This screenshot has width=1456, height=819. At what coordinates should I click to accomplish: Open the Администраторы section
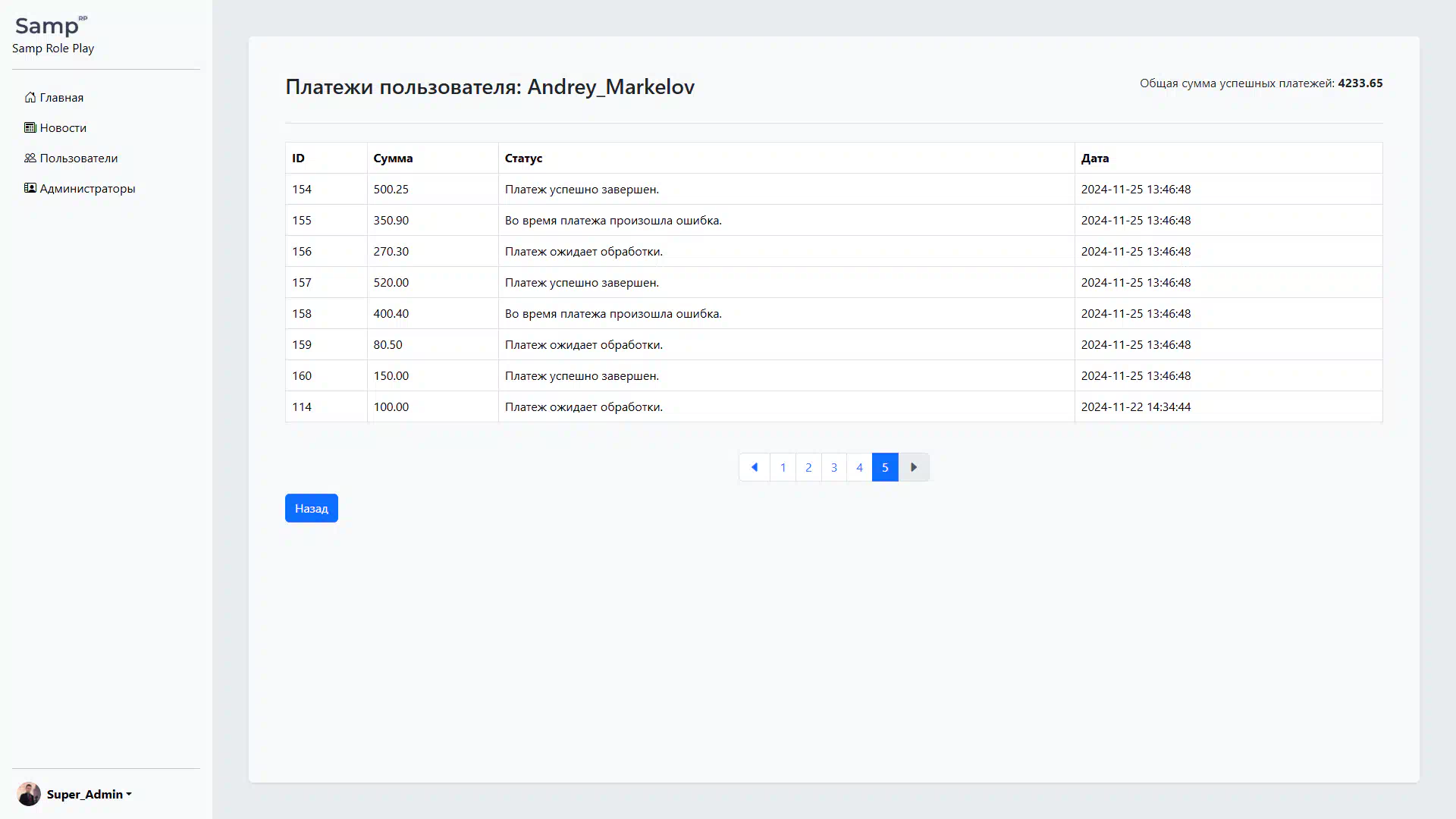87,188
